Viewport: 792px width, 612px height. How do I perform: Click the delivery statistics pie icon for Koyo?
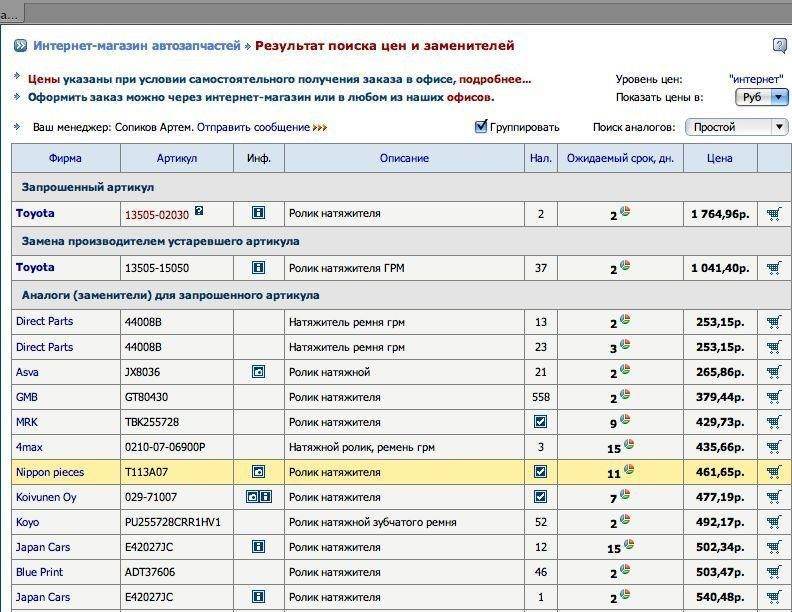[625, 520]
